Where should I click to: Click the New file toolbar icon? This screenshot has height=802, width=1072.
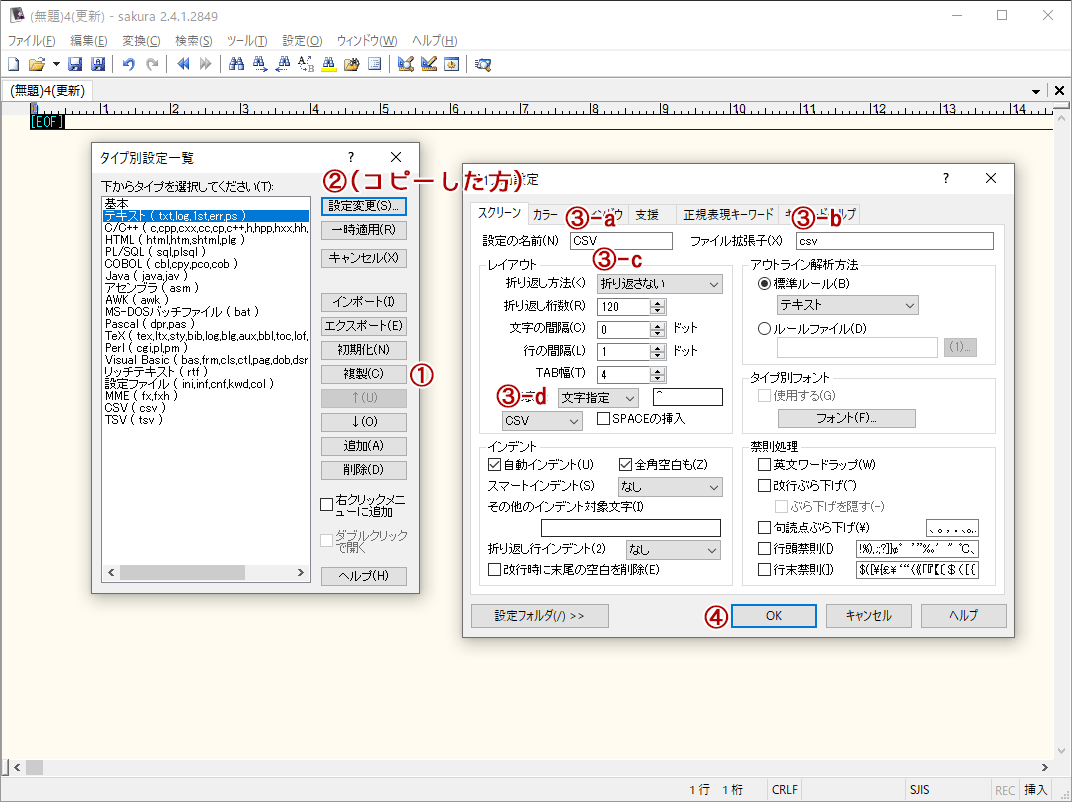[14, 64]
